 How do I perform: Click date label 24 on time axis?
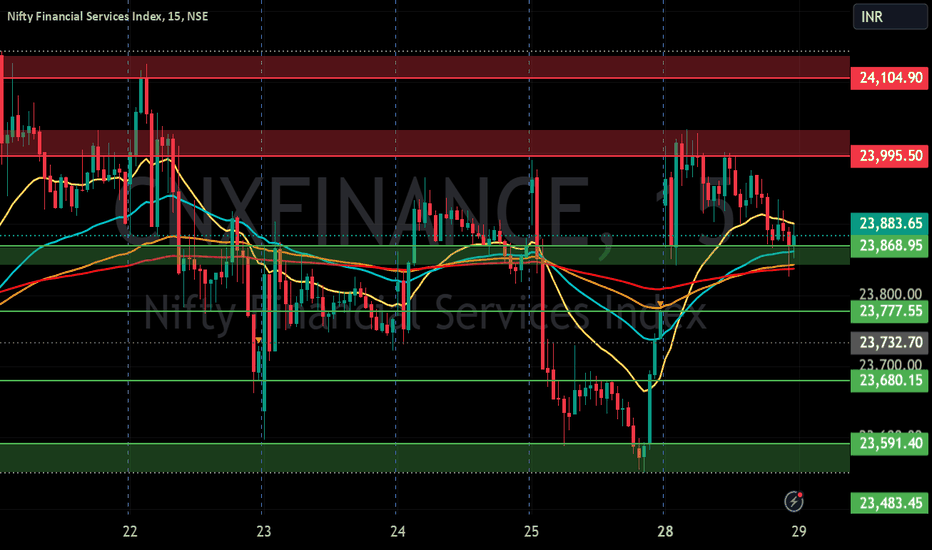pos(397,531)
